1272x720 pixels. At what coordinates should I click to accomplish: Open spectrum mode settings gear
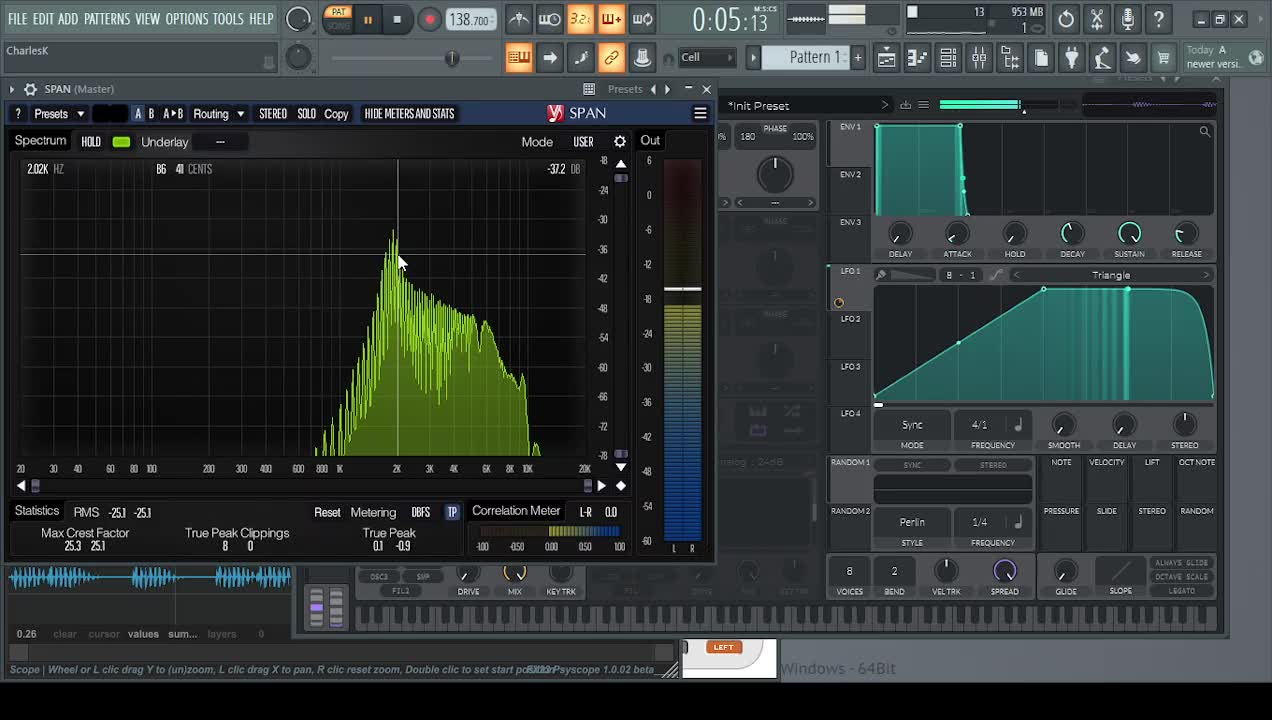(x=620, y=142)
